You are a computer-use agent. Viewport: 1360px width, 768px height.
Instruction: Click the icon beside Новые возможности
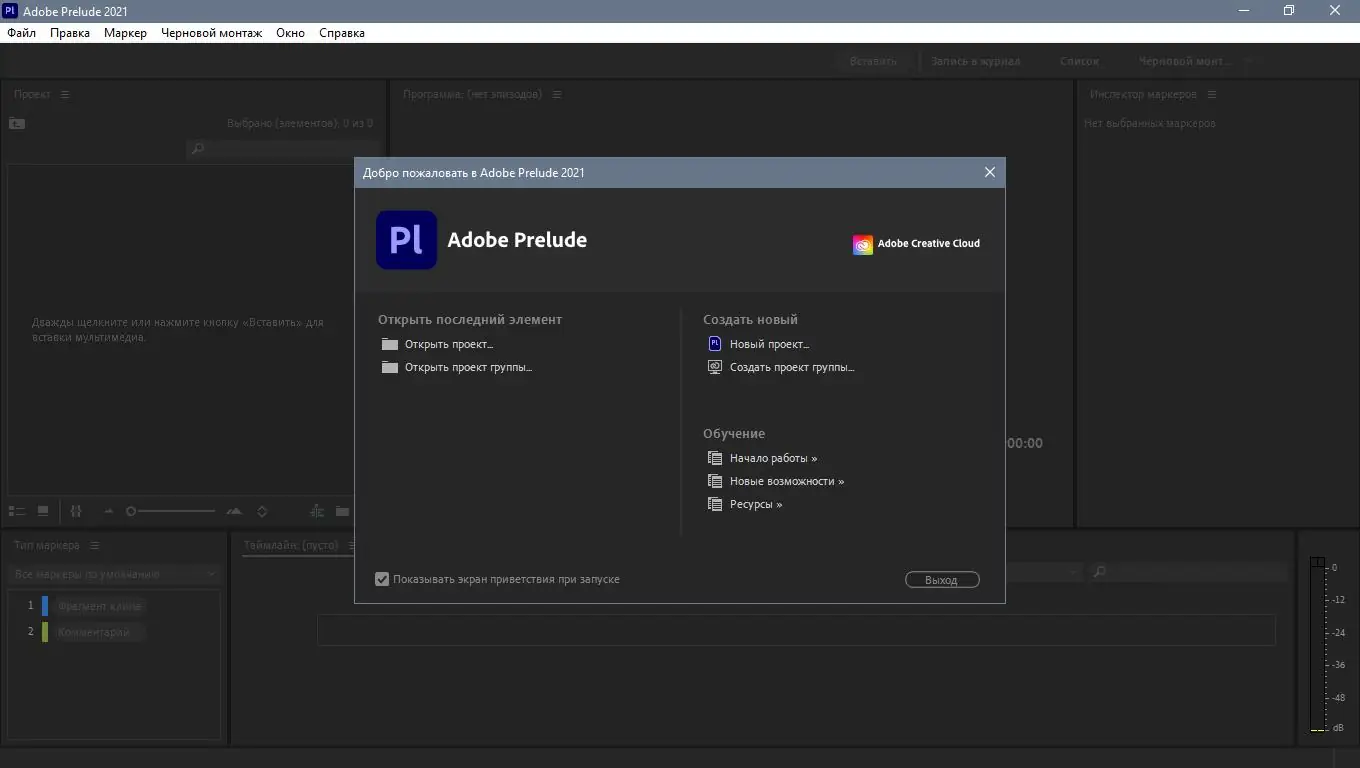click(714, 481)
